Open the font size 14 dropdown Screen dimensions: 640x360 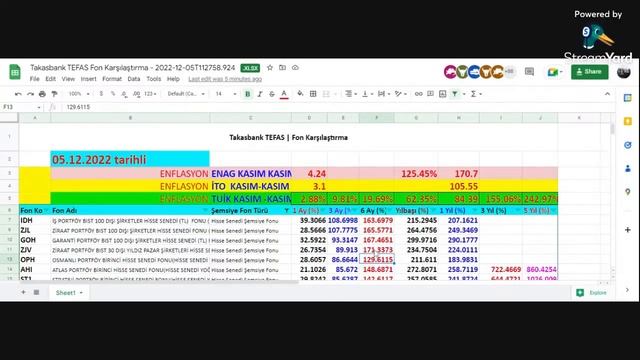[226, 94]
